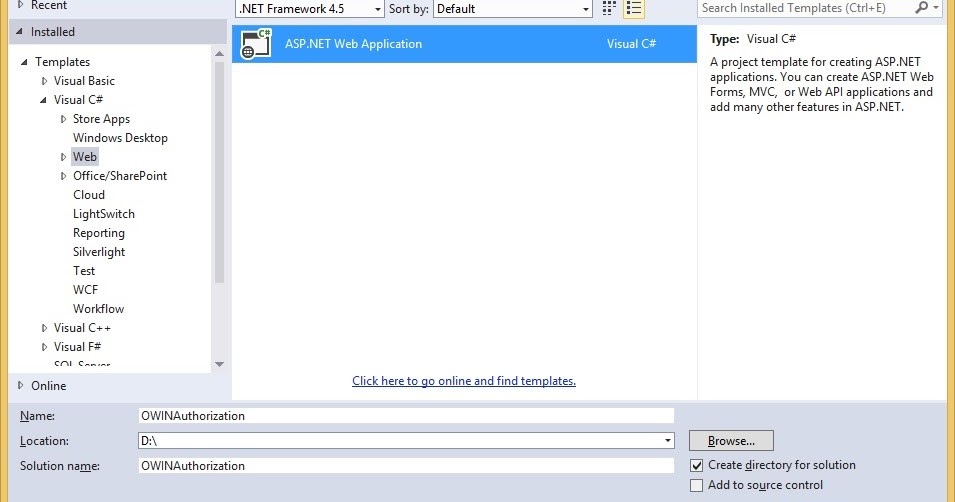
Task: Click the search magnifier icon
Action: coord(922,8)
